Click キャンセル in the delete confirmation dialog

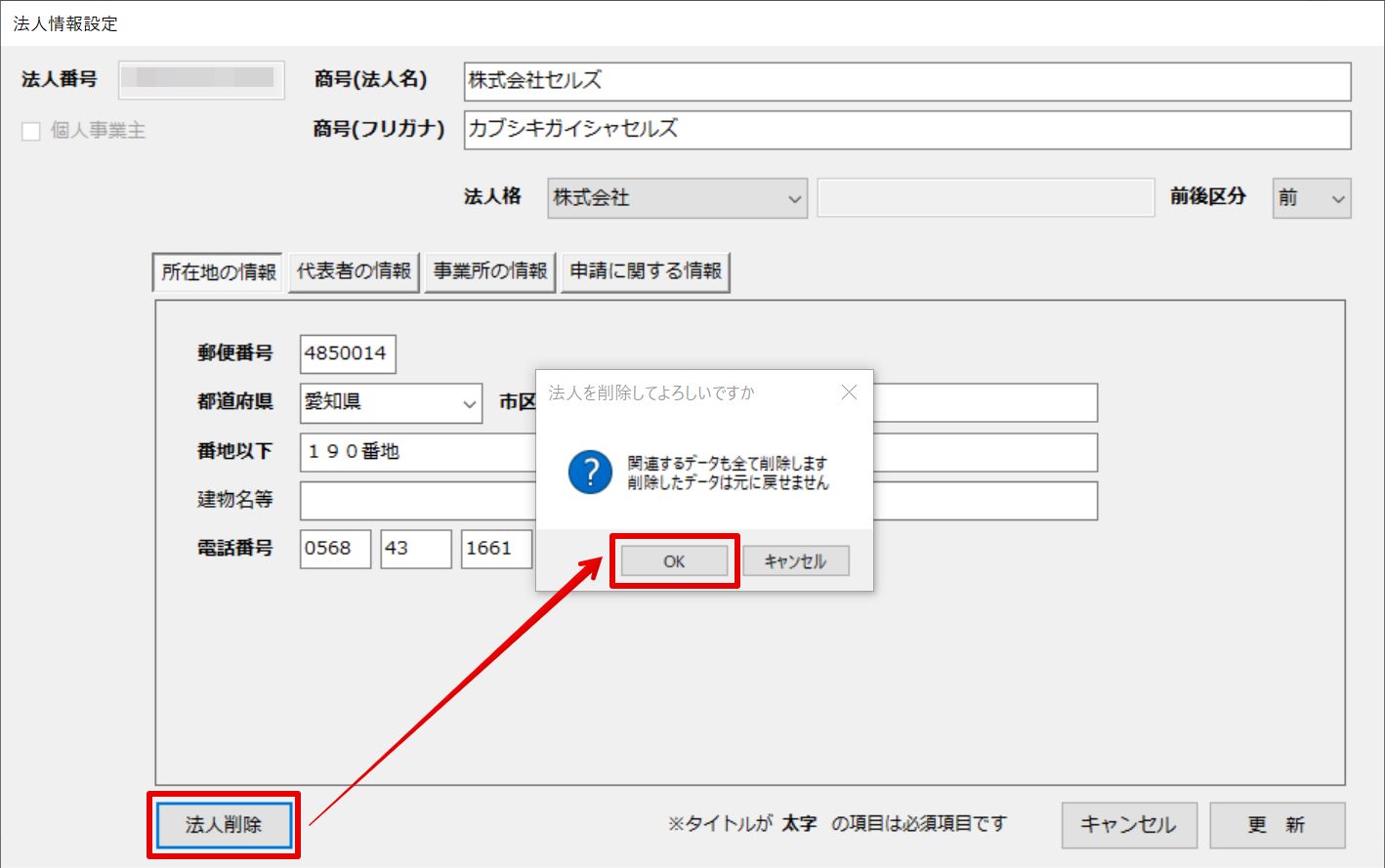[x=795, y=561]
